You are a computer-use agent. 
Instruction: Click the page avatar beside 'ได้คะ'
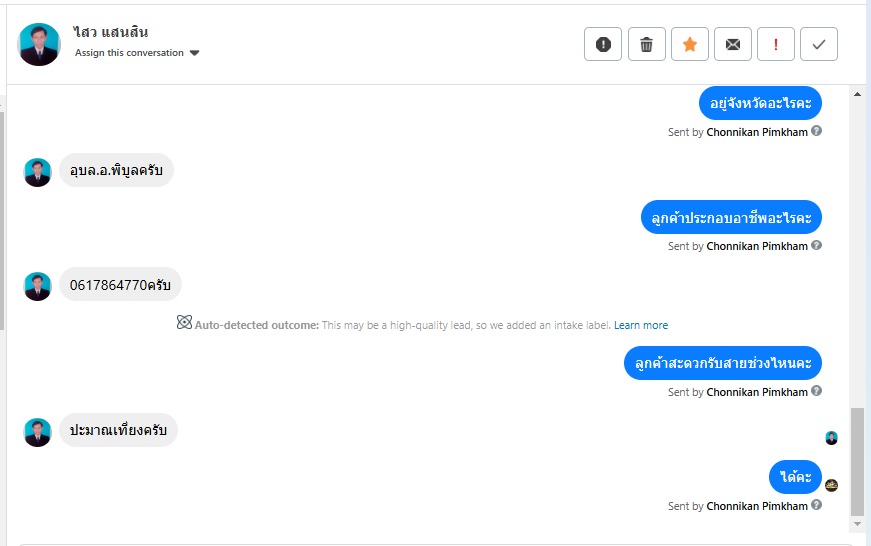(831, 485)
